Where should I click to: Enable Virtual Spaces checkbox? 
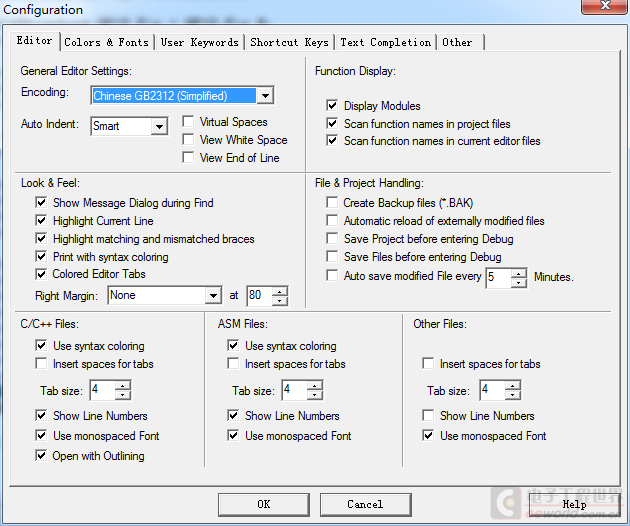(x=188, y=122)
